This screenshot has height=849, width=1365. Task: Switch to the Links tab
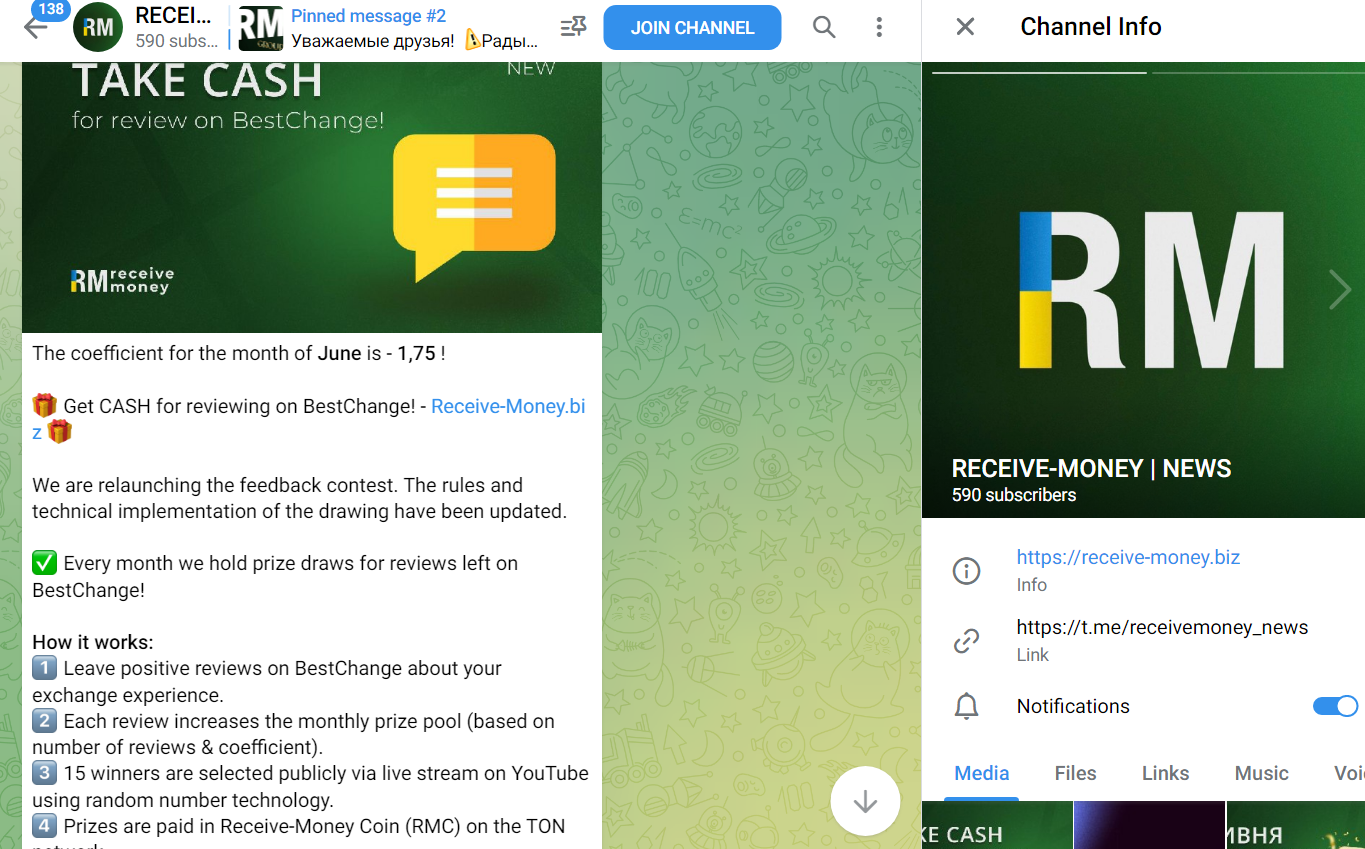coord(1165,773)
